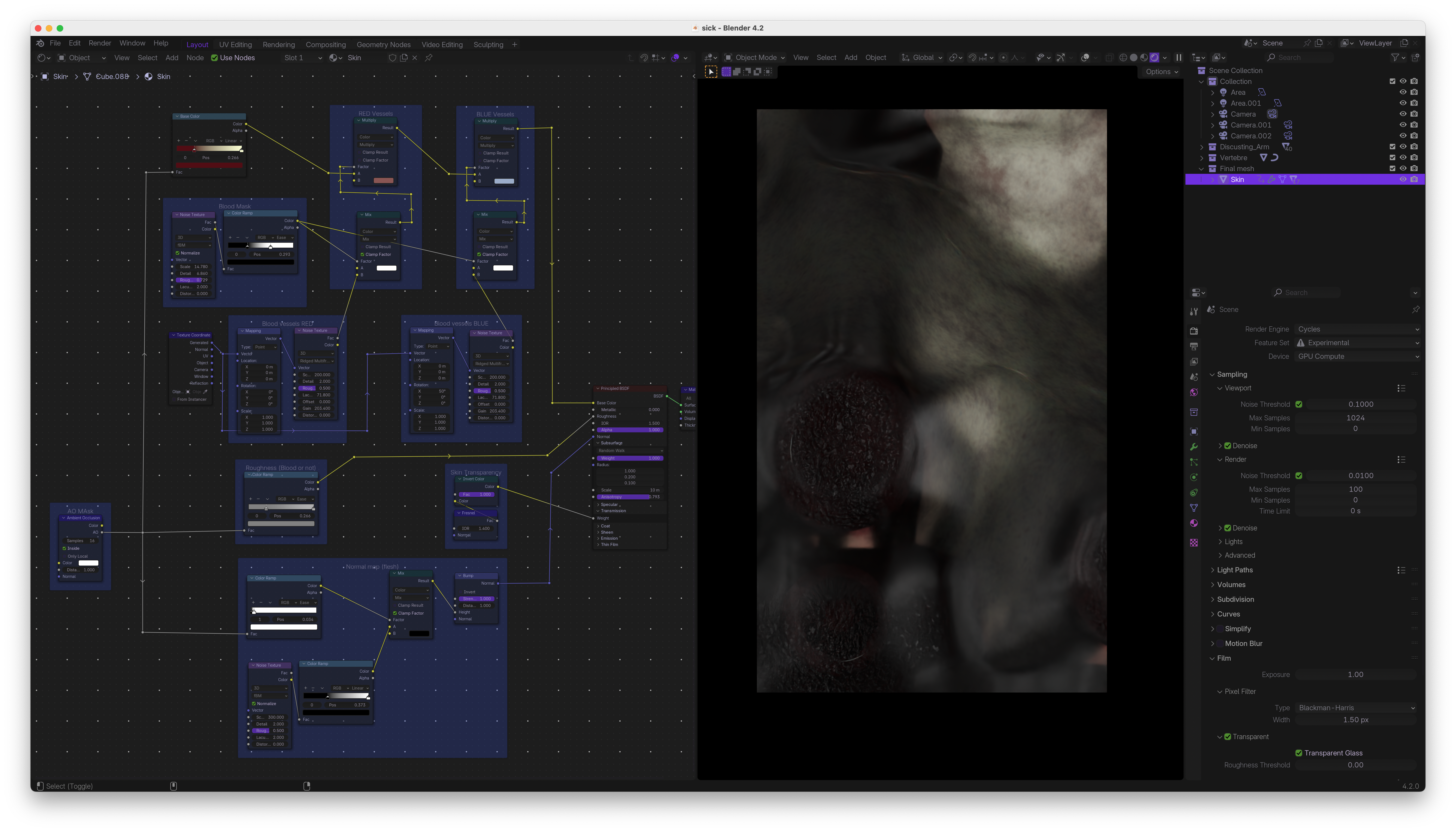This screenshot has height=832, width=1456.
Task: Open the Object Mode dropdown
Action: (x=754, y=58)
